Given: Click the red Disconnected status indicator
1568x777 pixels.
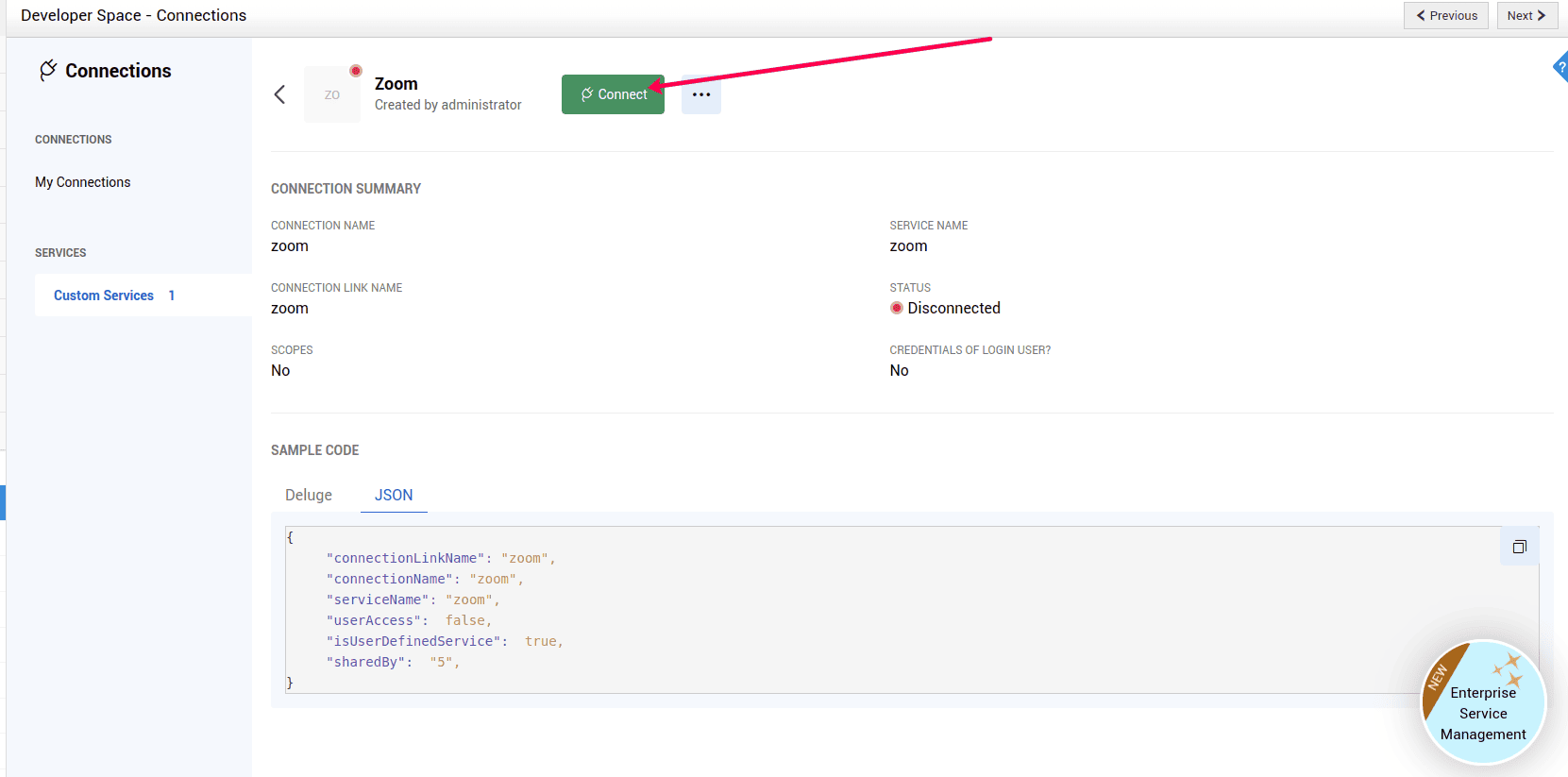Looking at the screenshot, I should point(897,308).
